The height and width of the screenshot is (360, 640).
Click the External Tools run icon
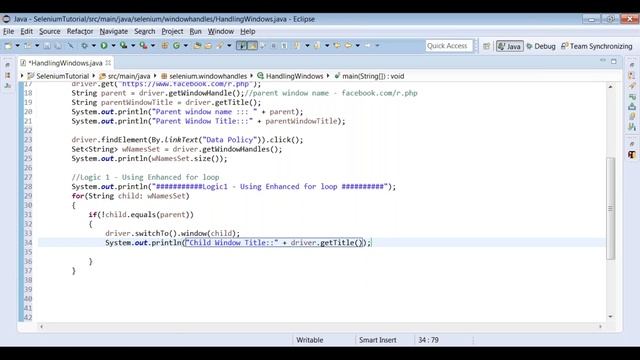(x=143, y=46)
